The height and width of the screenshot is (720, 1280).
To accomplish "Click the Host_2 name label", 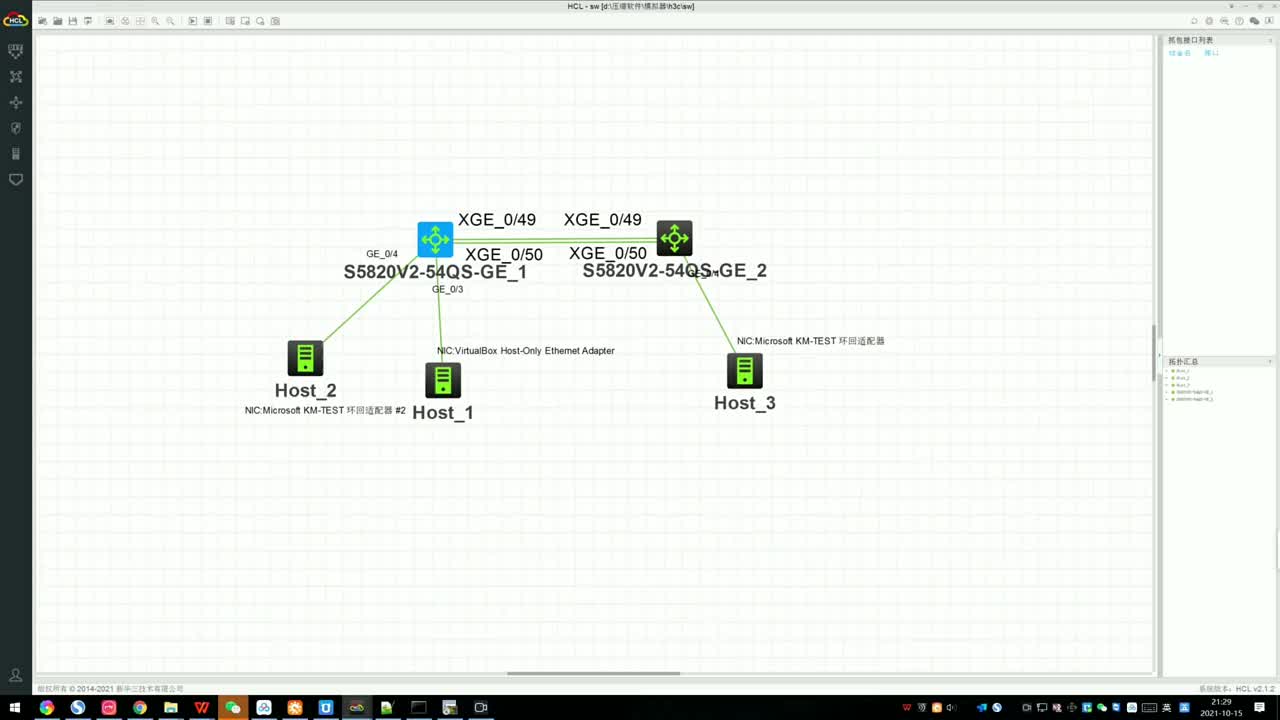I will 305,390.
